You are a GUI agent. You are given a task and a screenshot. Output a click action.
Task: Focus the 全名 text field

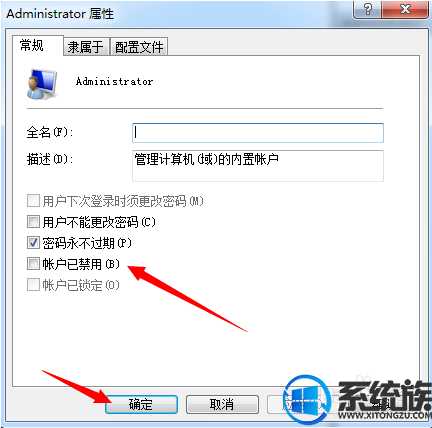pyautogui.click(x=258, y=133)
